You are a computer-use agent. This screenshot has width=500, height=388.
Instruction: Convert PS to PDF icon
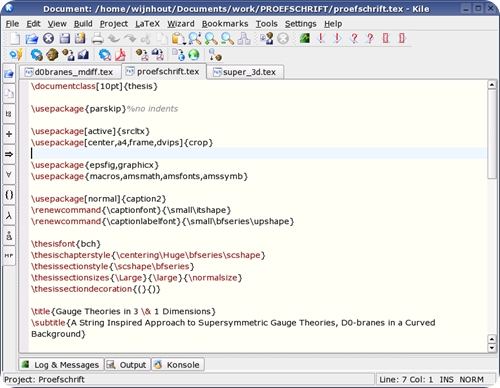coord(158,55)
